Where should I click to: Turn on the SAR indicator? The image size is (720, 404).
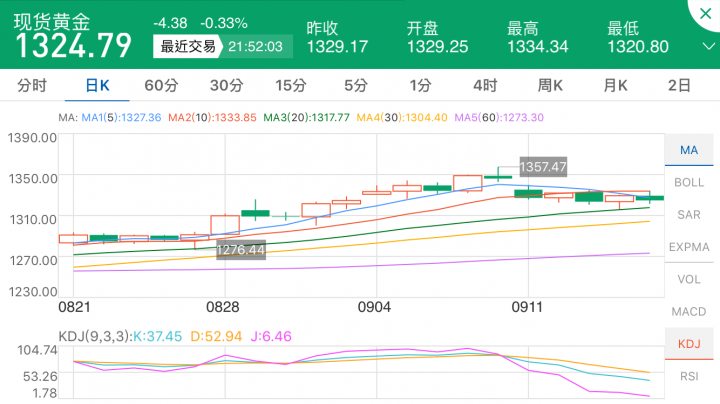point(688,214)
